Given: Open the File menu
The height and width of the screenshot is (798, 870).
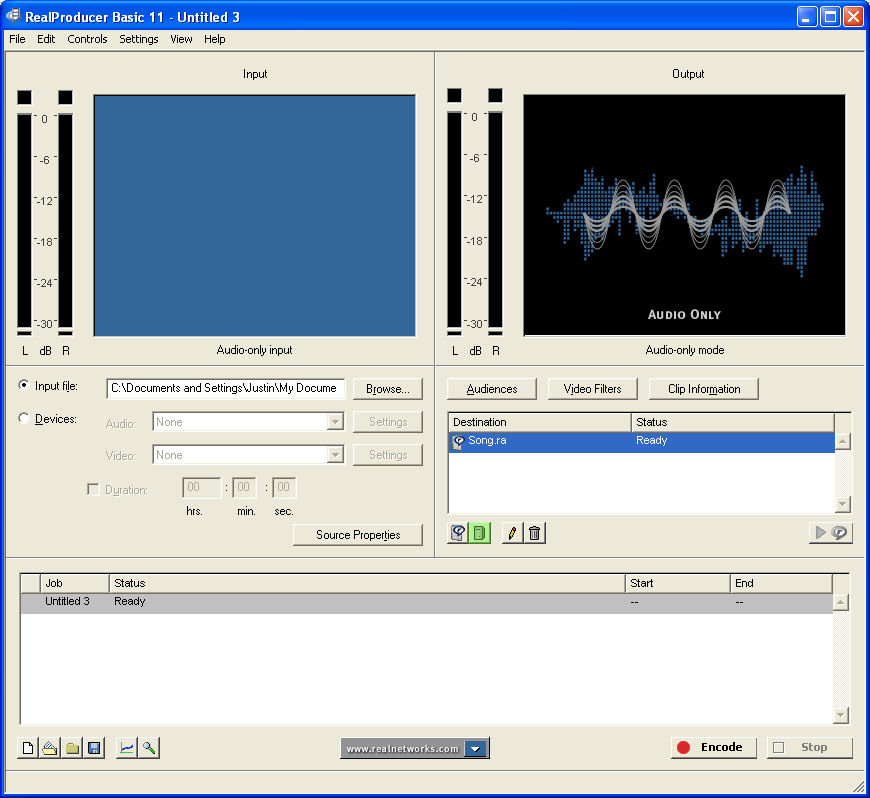Looking at the screenshot, I should click(17, 39).
